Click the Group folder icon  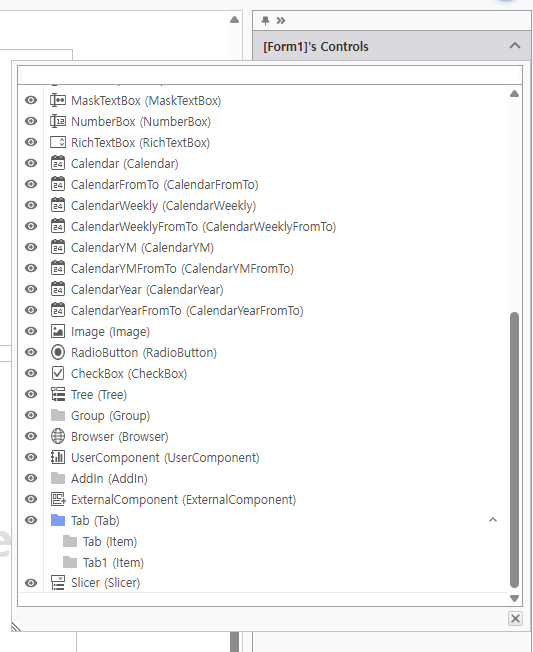pos(58,415)
